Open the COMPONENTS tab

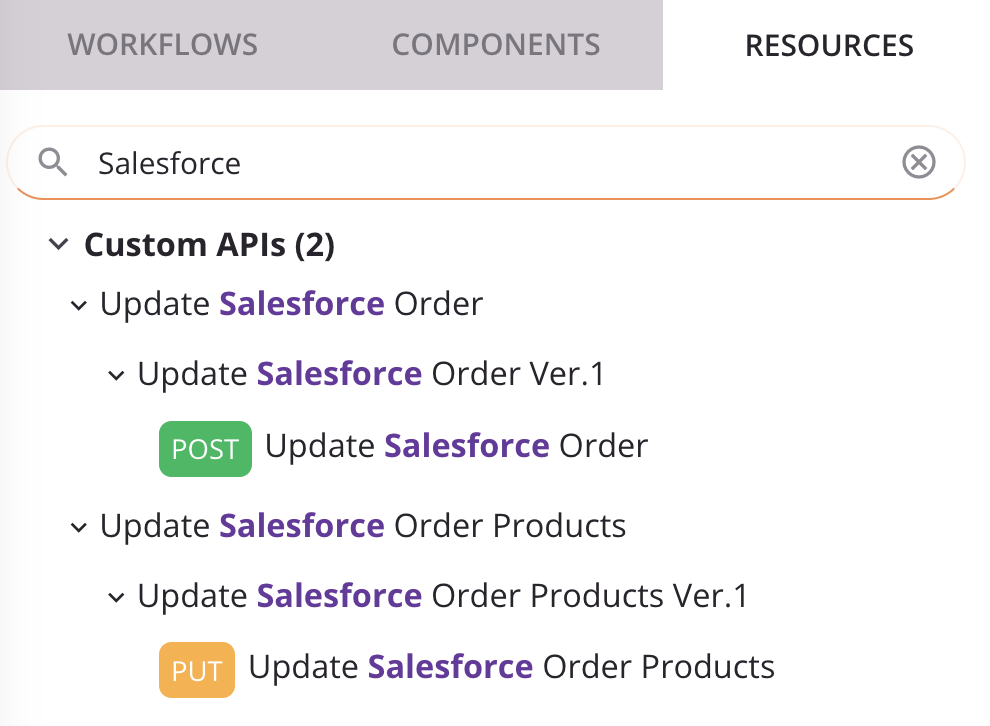496,45
